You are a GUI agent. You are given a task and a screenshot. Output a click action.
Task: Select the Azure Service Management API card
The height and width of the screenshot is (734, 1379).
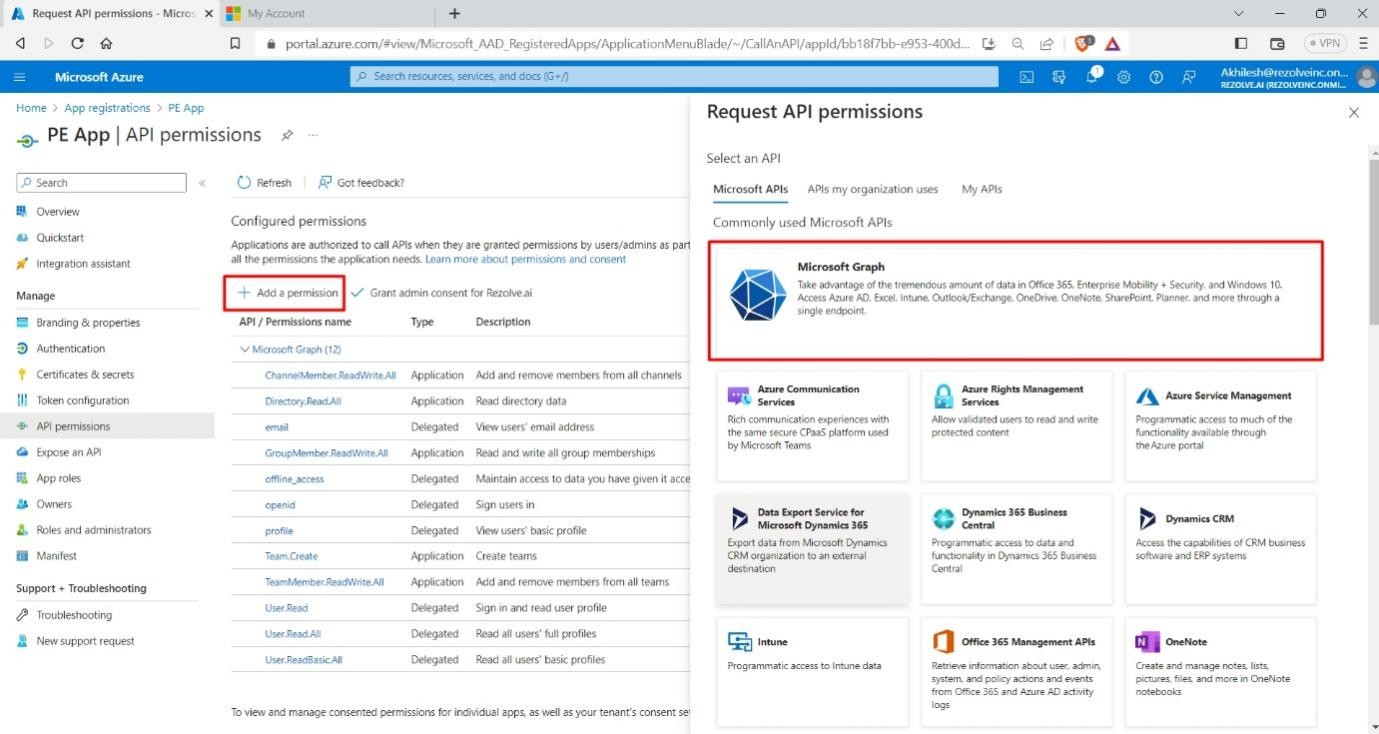[x=1220, y=426]
